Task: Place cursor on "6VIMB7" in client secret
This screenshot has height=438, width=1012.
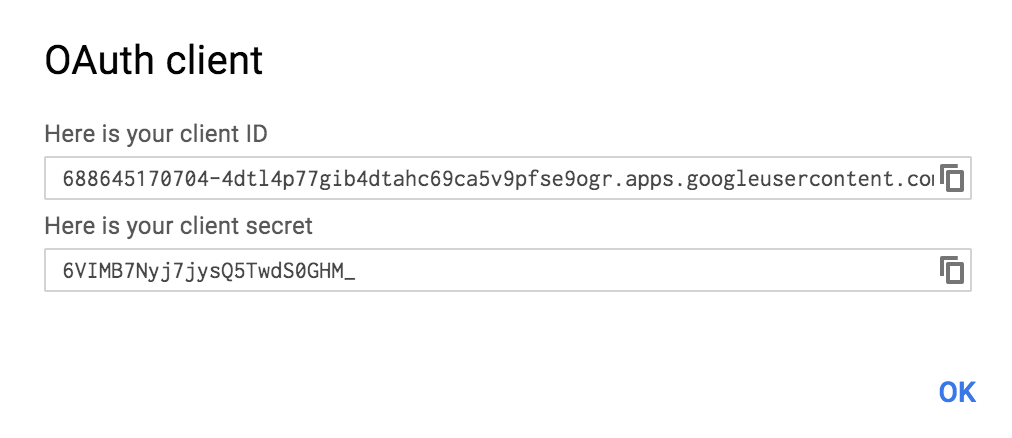Action: pos(99,270)
